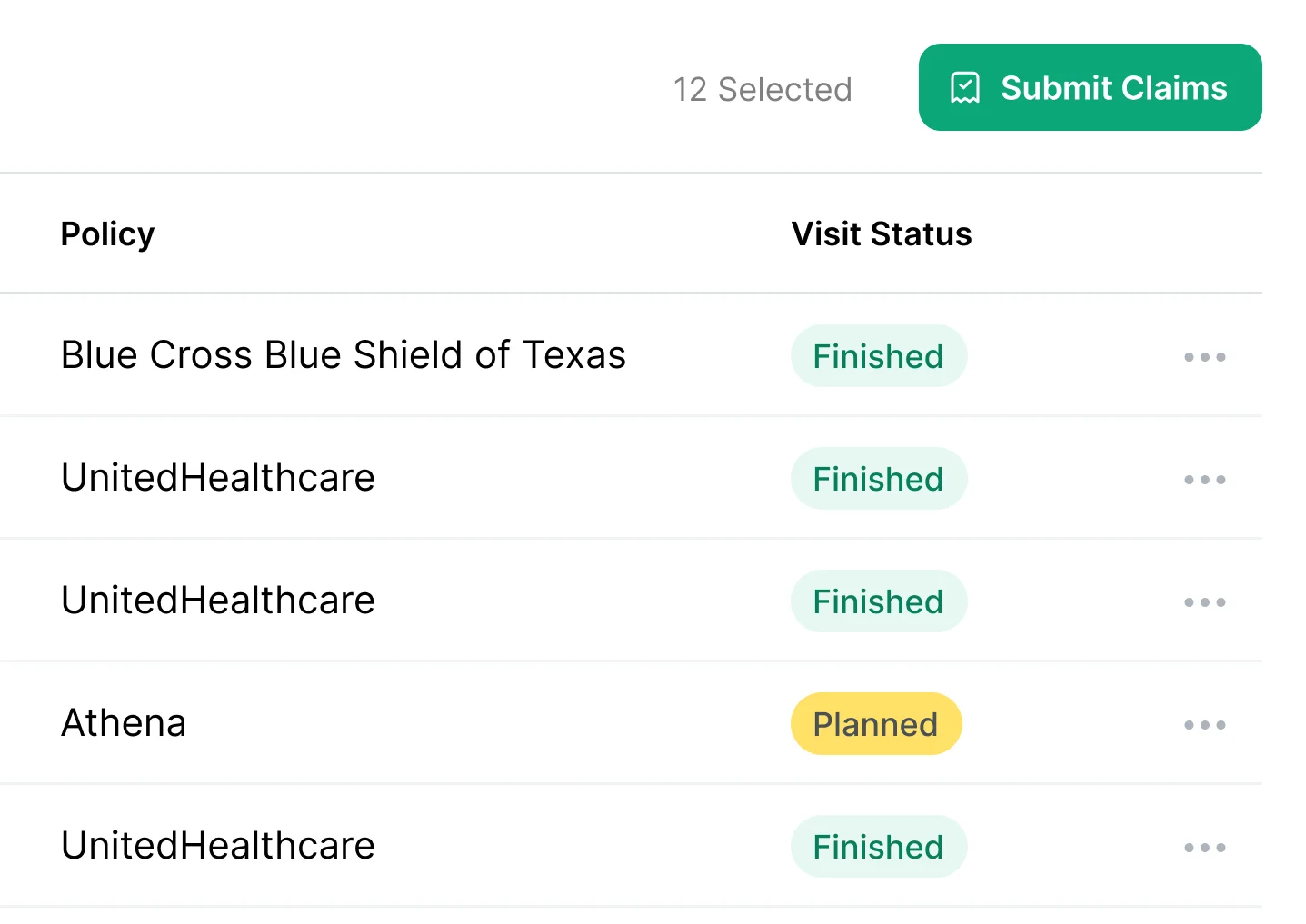The width and height of the screenshot is (1306, 924).
Task: Select the Blue Cross Blue Shield of Texas policy
Action: tap(343, 355)
